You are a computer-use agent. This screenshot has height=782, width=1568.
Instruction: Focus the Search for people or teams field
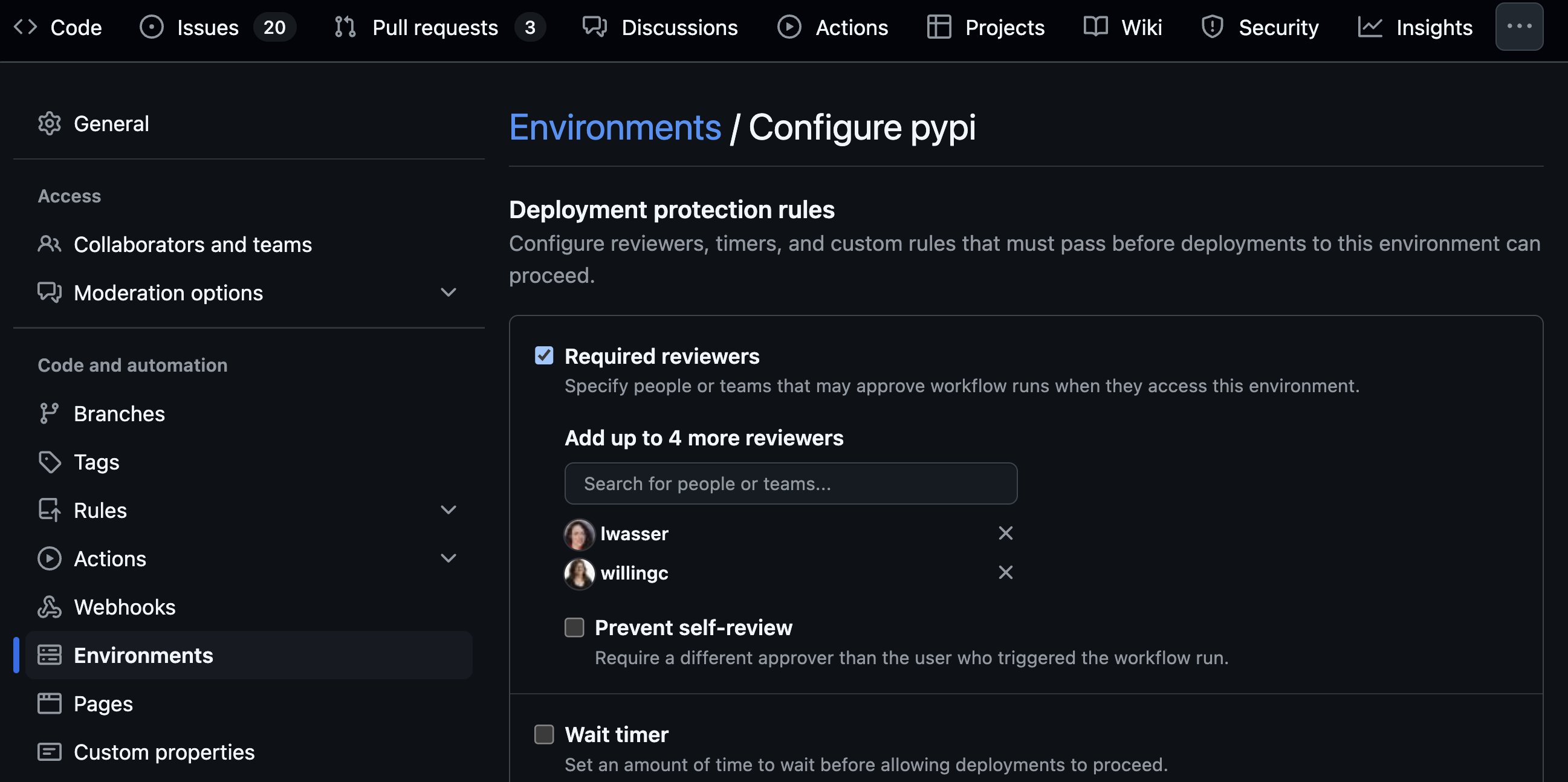coord(791,483)
